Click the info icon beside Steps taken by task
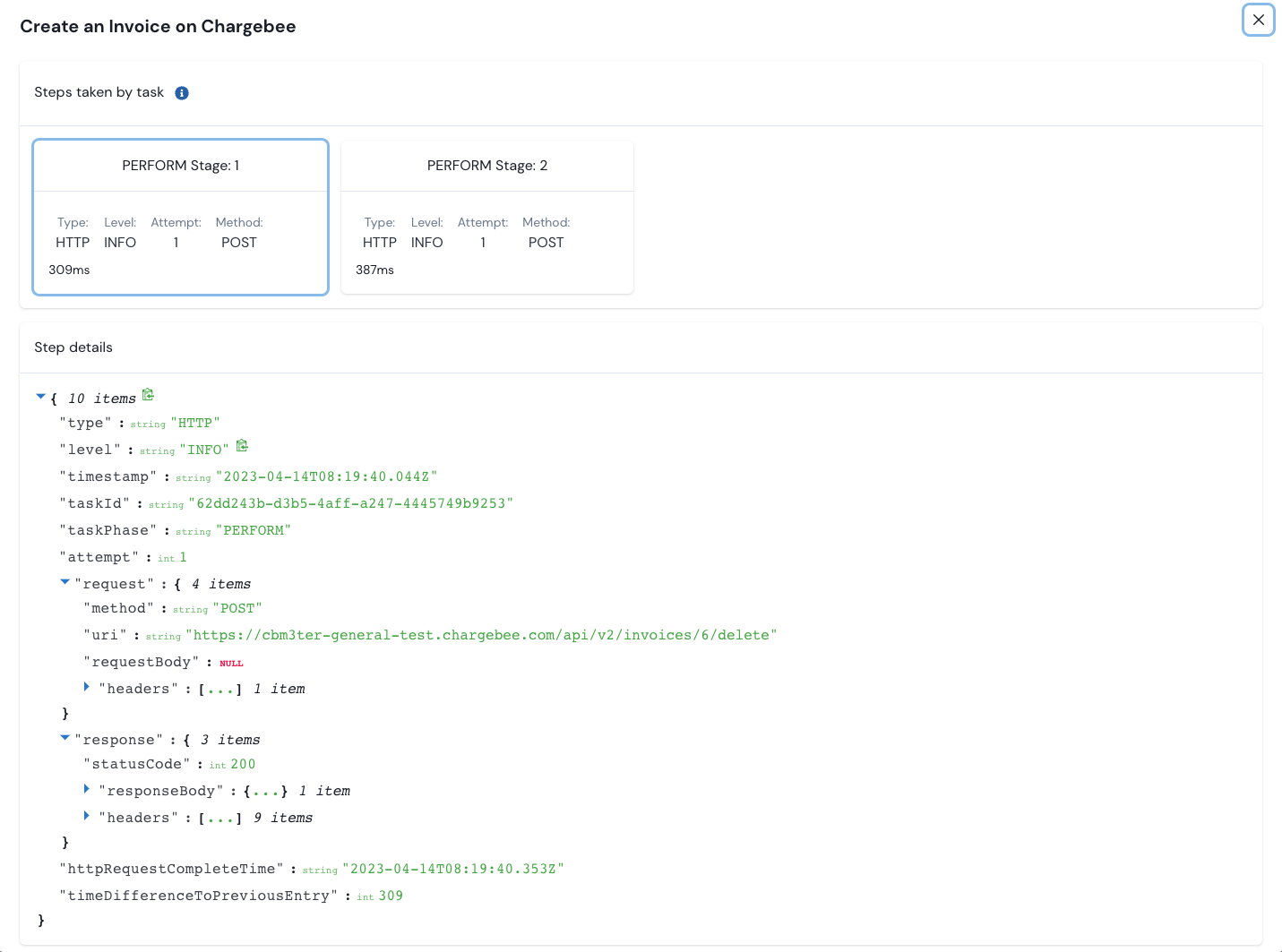Image resolution: width=1282 pixels, height=952 pixels. tap(182, 93)
